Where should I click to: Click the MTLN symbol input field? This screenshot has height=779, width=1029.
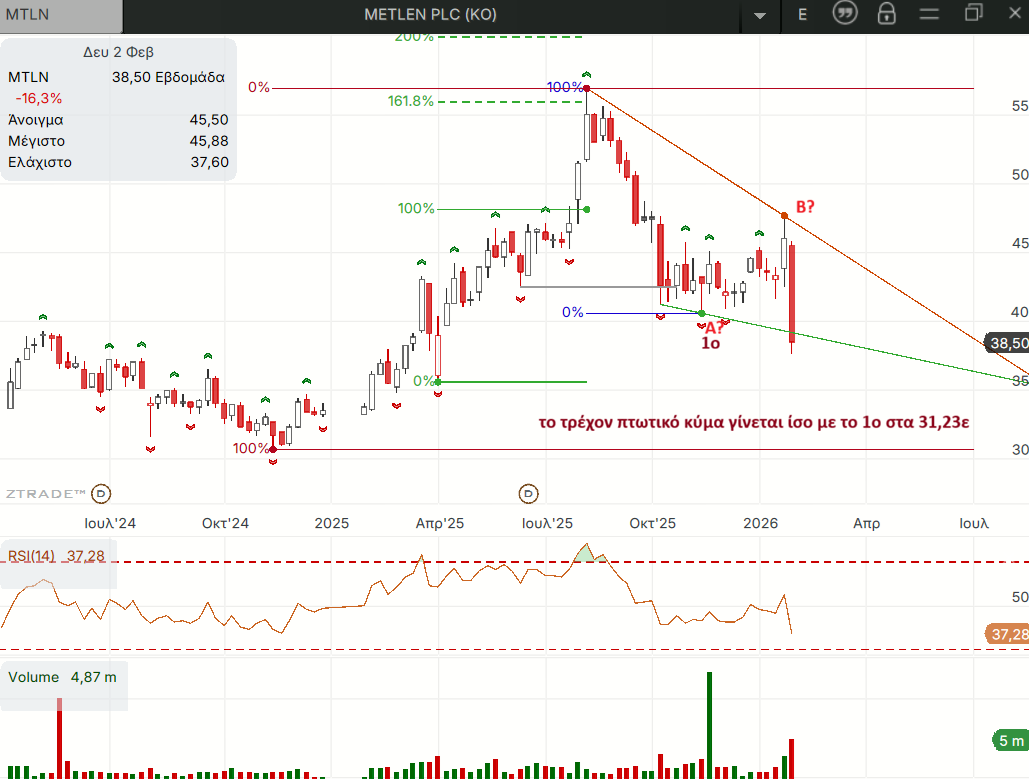click(60, 15)
